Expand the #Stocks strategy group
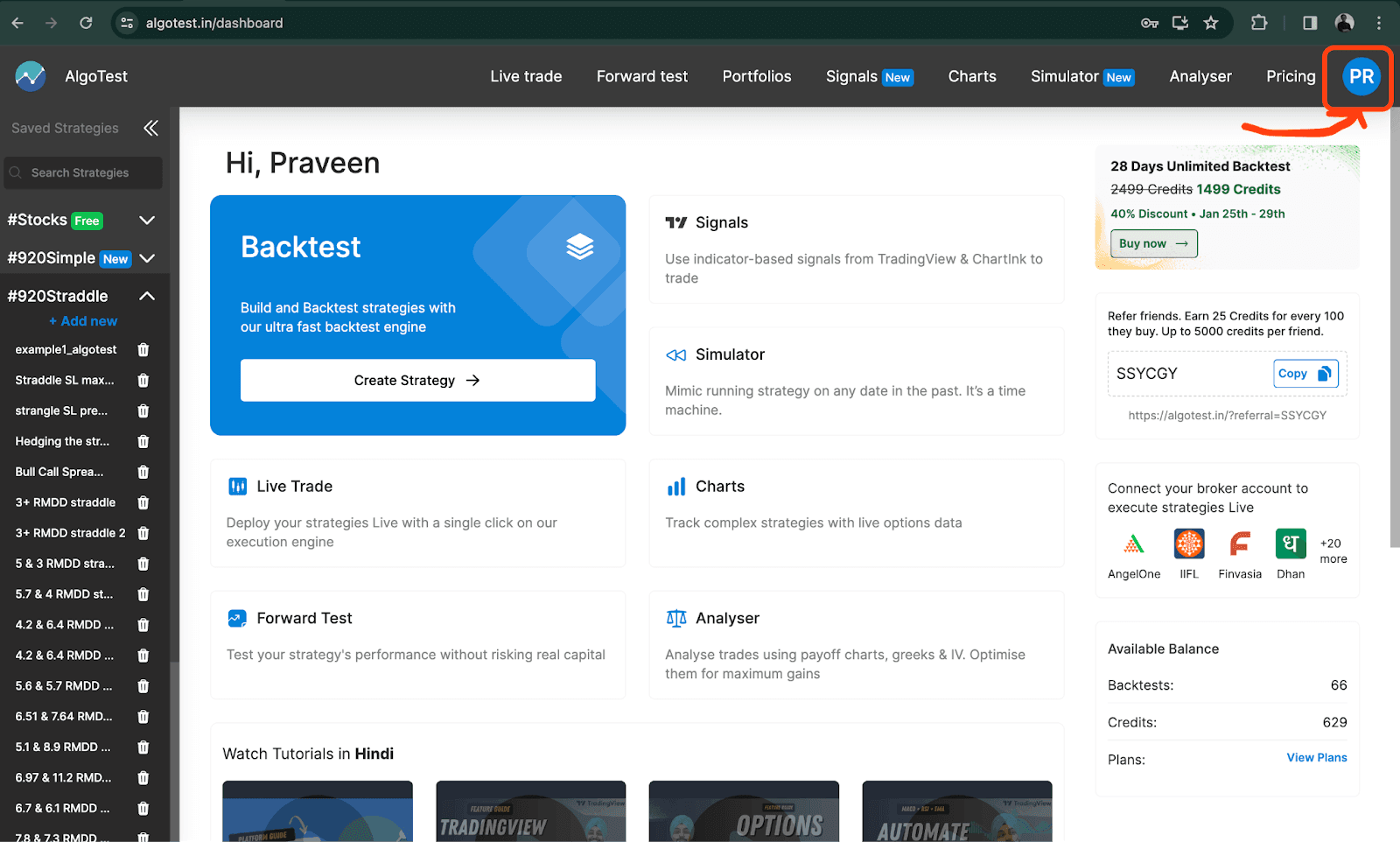This screenshot has height=842, width=1400. tap(147, 220)
